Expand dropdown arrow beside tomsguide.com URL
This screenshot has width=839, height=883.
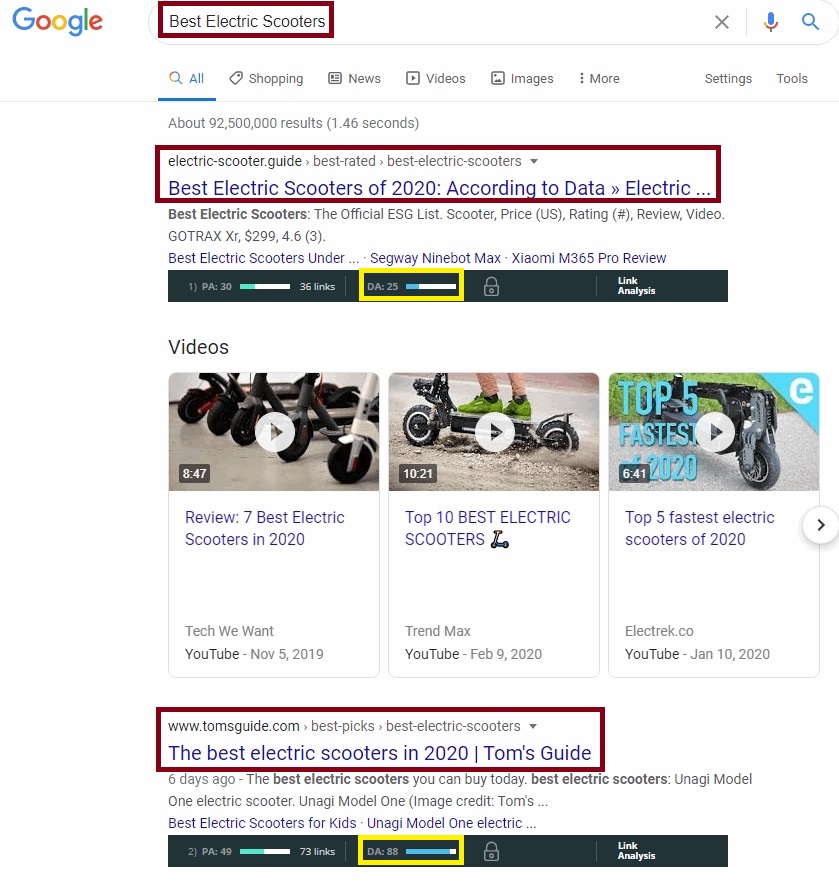(533, 726)
